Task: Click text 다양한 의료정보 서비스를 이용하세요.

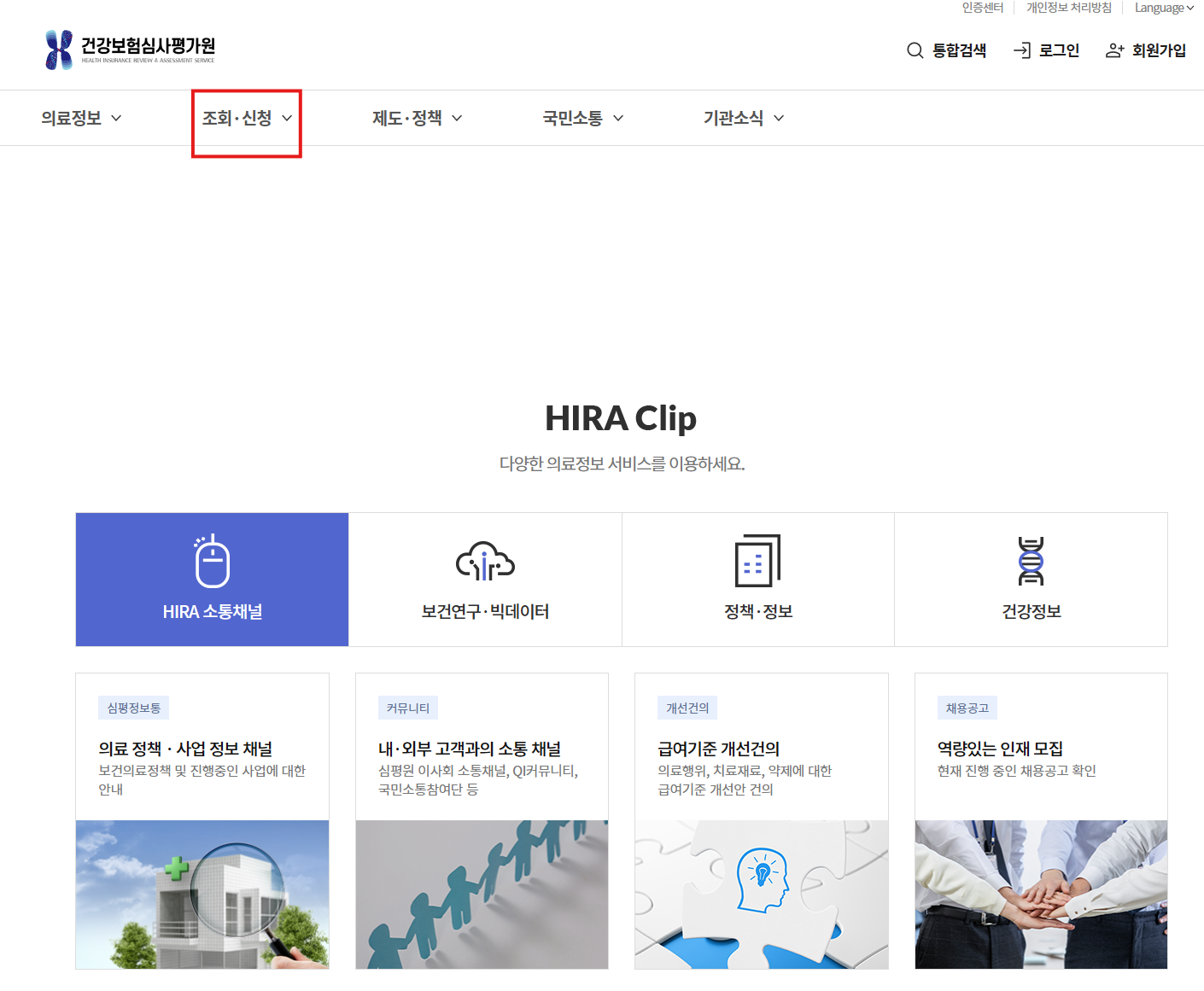Action: (622, 463)
